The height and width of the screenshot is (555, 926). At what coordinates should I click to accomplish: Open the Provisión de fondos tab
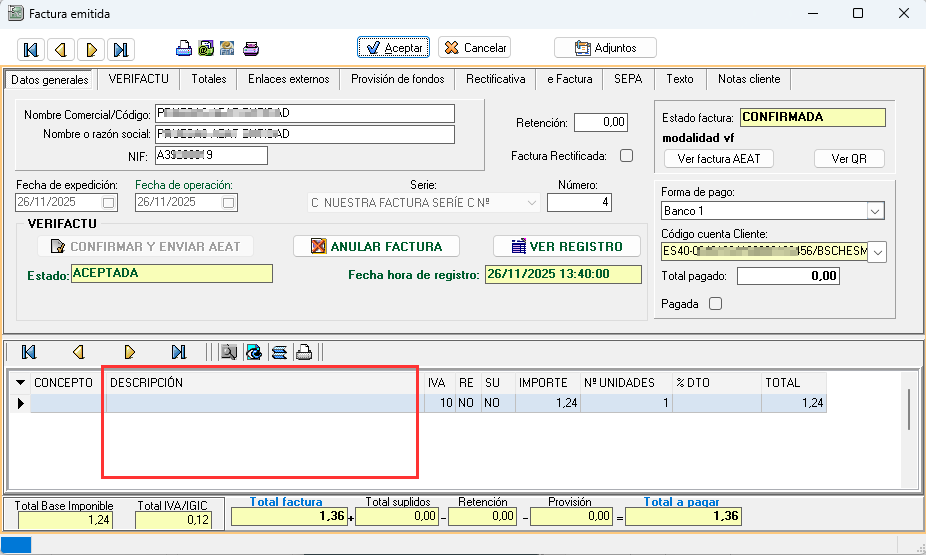tap(396, 79)
